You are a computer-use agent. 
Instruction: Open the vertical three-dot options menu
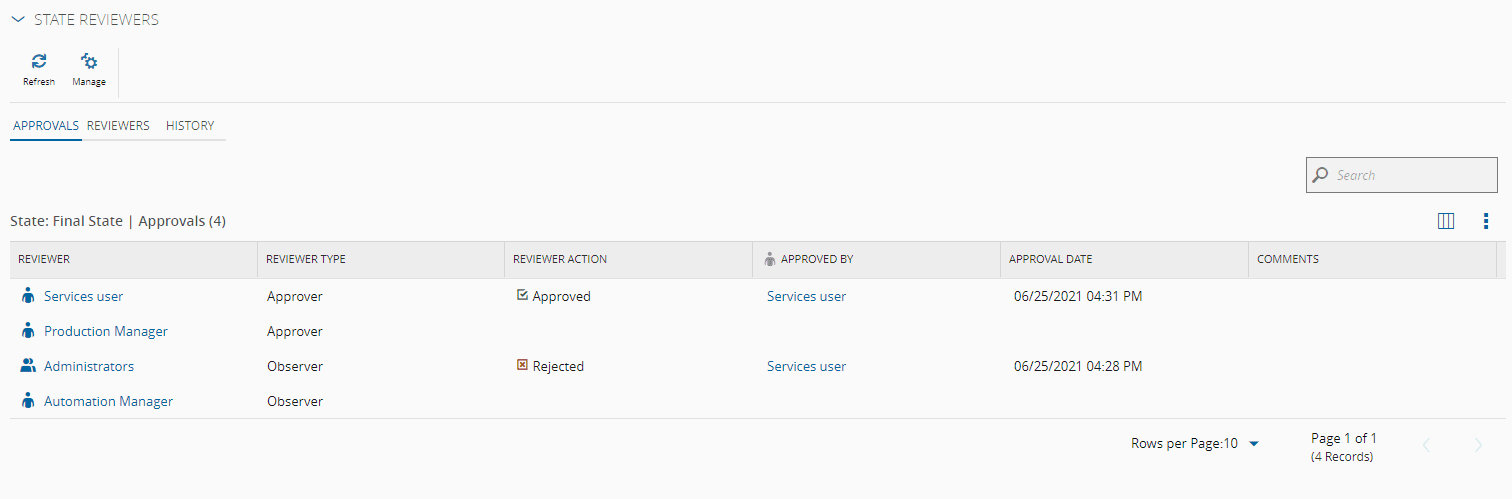click(1486, 221)
